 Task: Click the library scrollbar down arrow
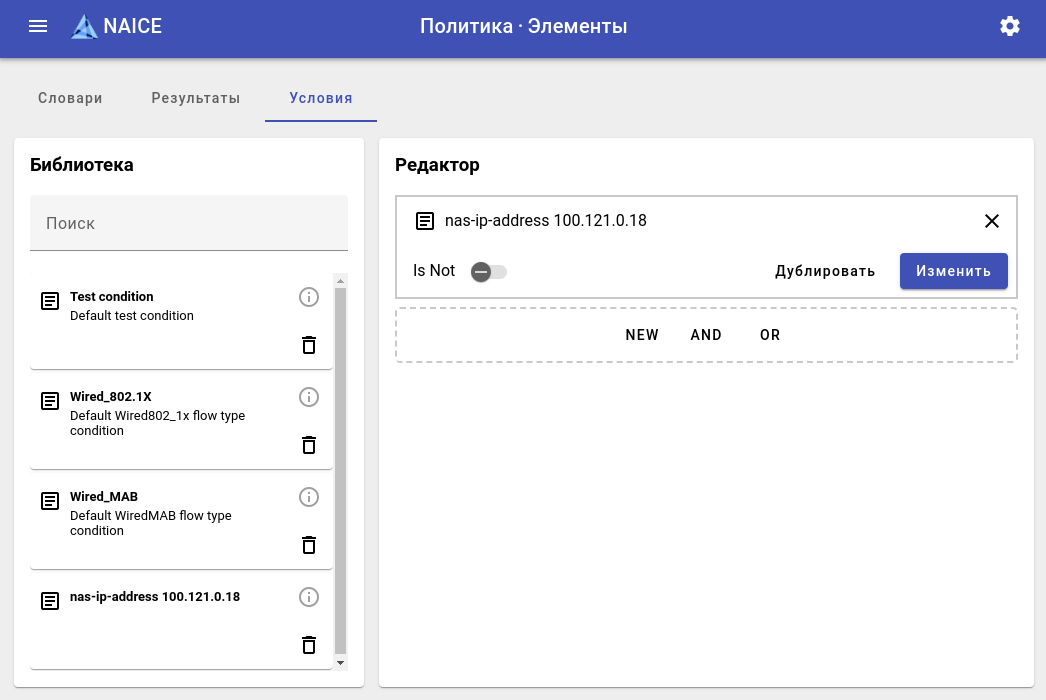(340, 663)
